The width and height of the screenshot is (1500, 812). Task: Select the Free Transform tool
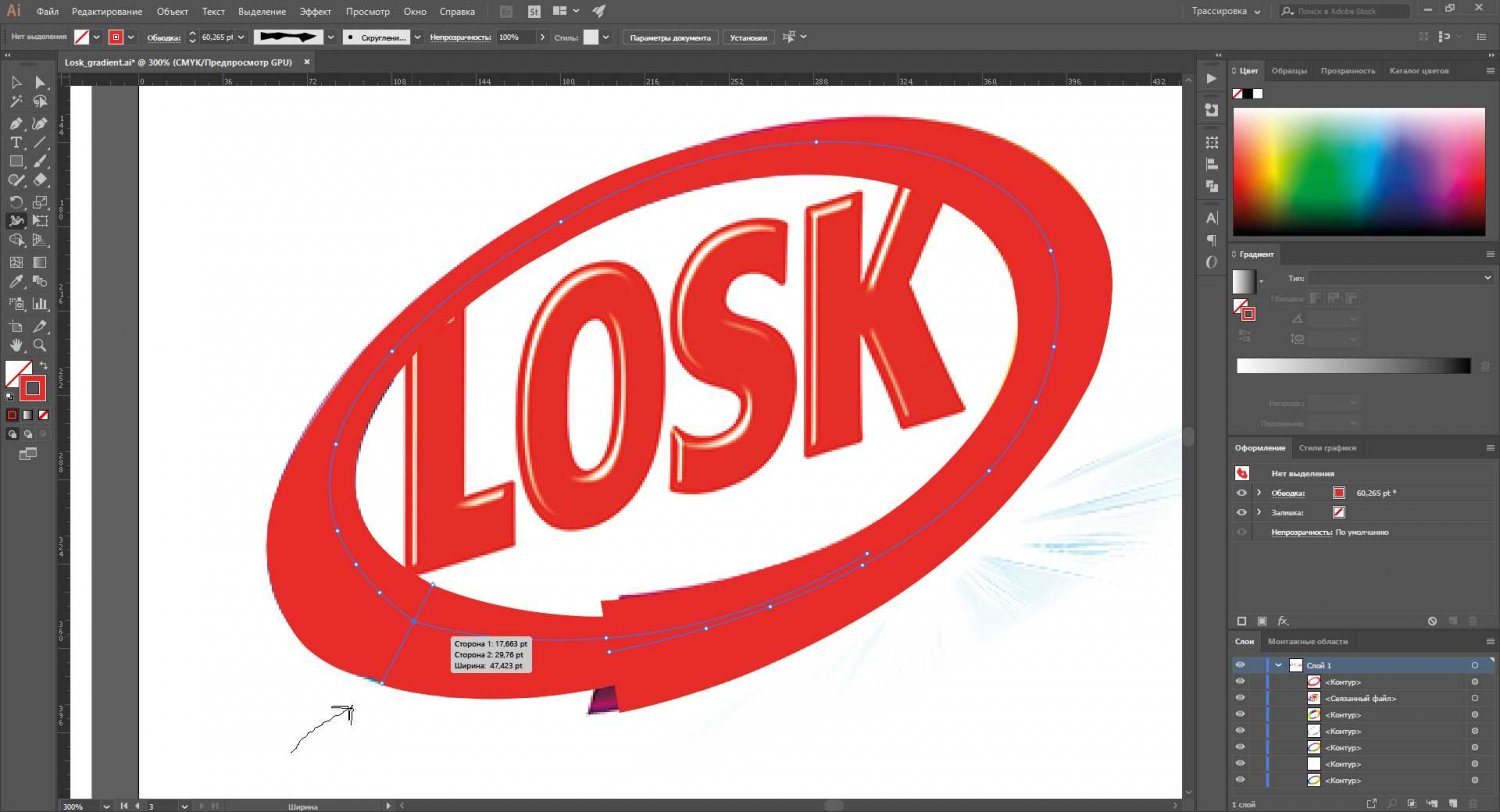point(40,221)
